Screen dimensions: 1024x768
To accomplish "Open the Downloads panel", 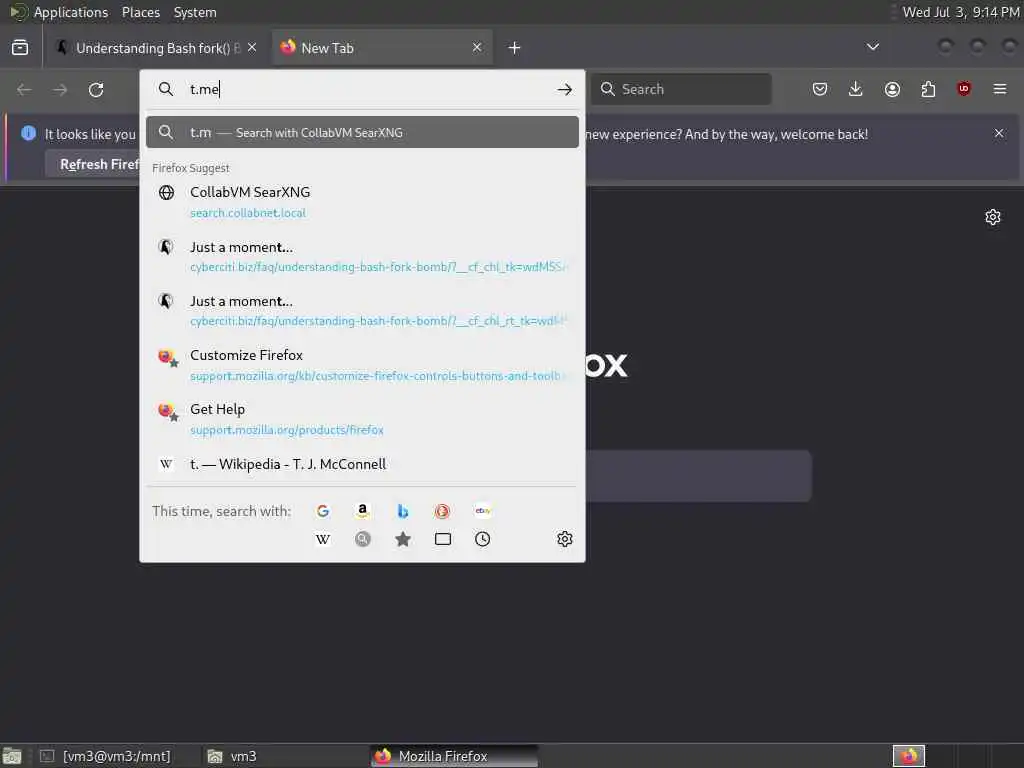I will click(x=856, y=89).
